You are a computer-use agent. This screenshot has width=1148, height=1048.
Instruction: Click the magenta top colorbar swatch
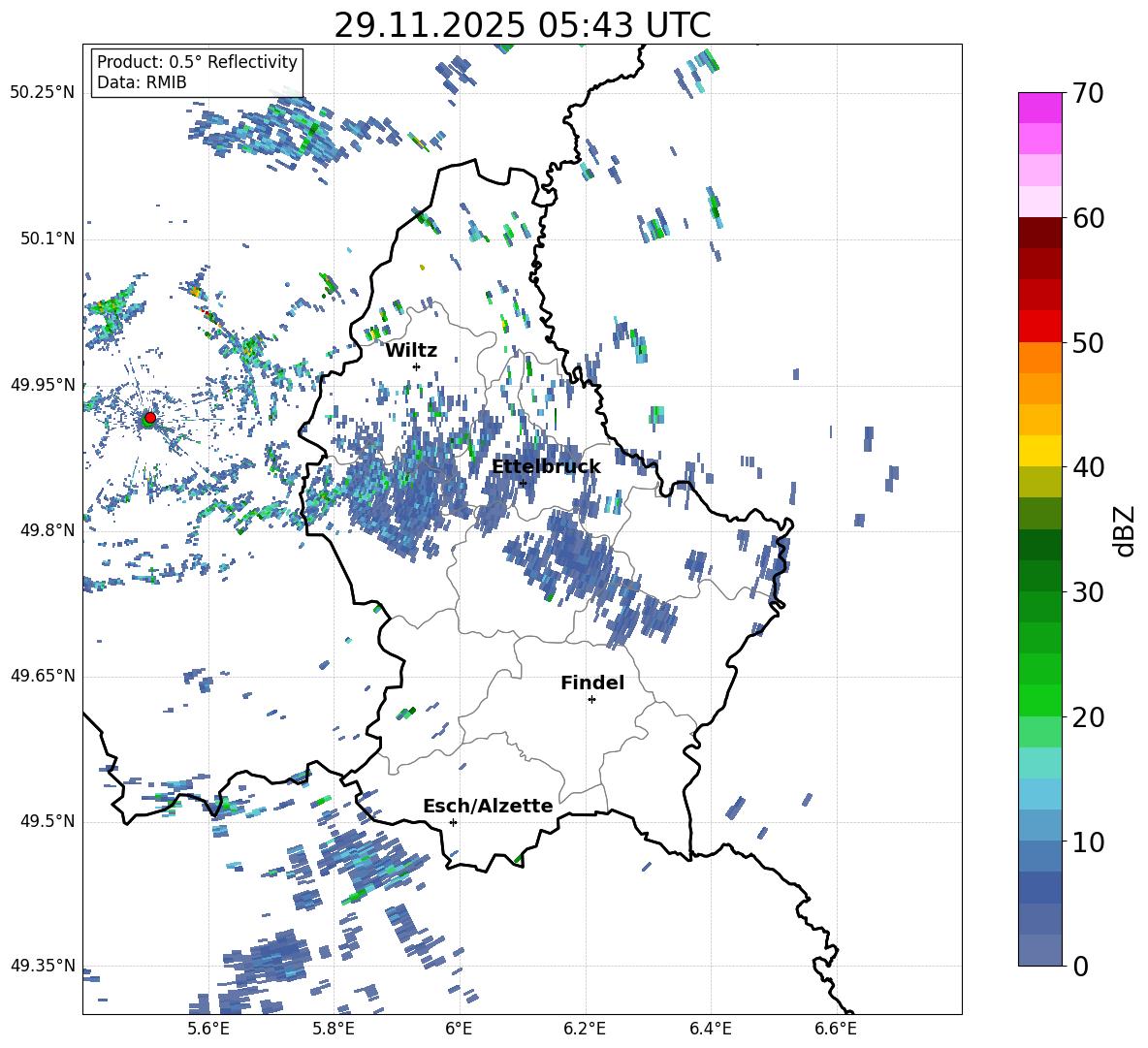point(1039,108)
